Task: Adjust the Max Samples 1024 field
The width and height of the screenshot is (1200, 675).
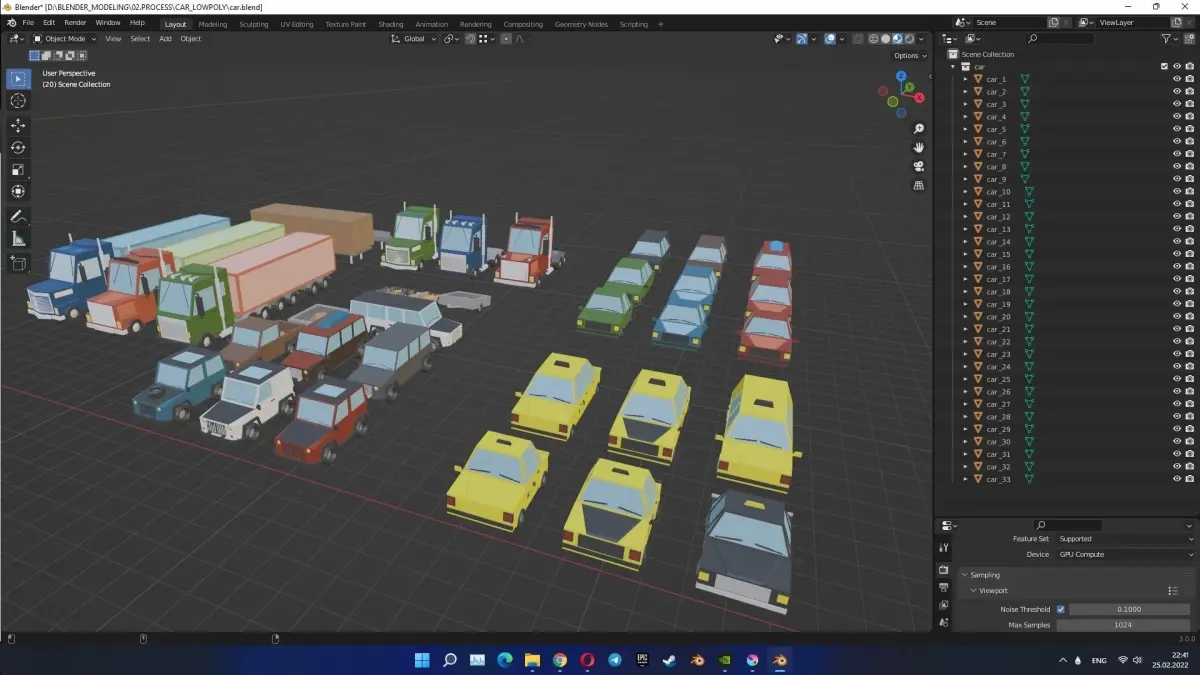Action: 1123,625
